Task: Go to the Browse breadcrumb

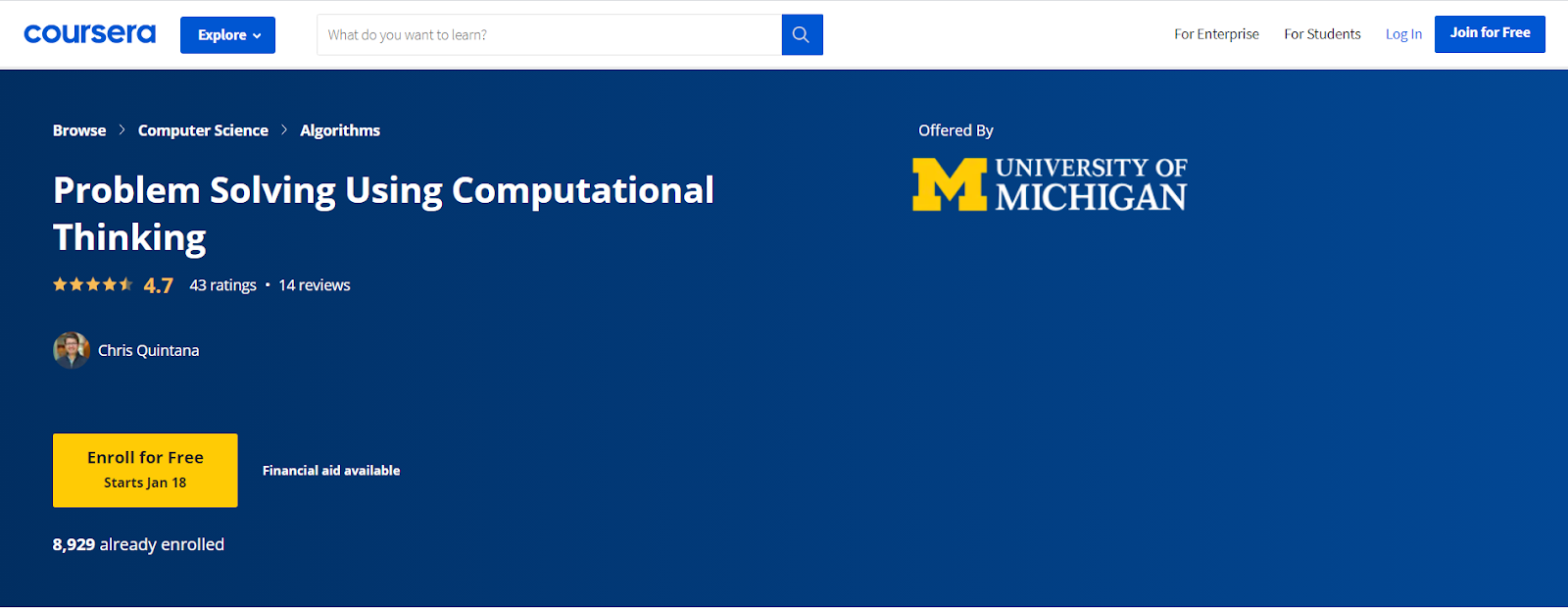Action: click(79, 130)
